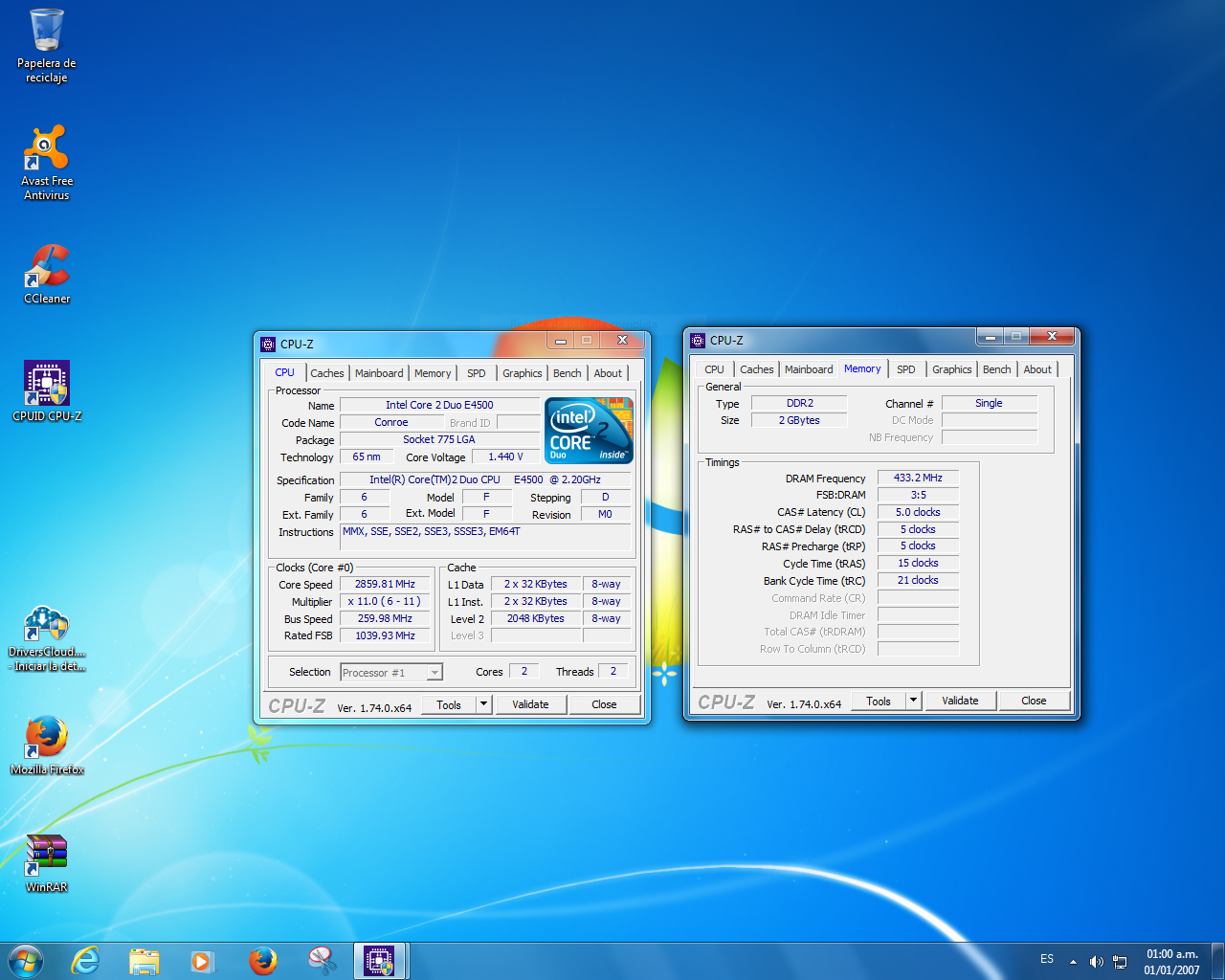The width and height of the screenshot is (1225, 980).
Task: Click Show desktop strip at taskbar end
Action: (1218, 961)
